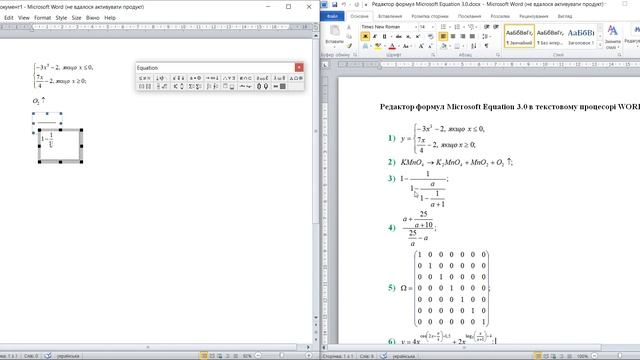Screen dimensions: 640x360
Task: Open Style menu in equation editor window
Action: click(61, 18)
